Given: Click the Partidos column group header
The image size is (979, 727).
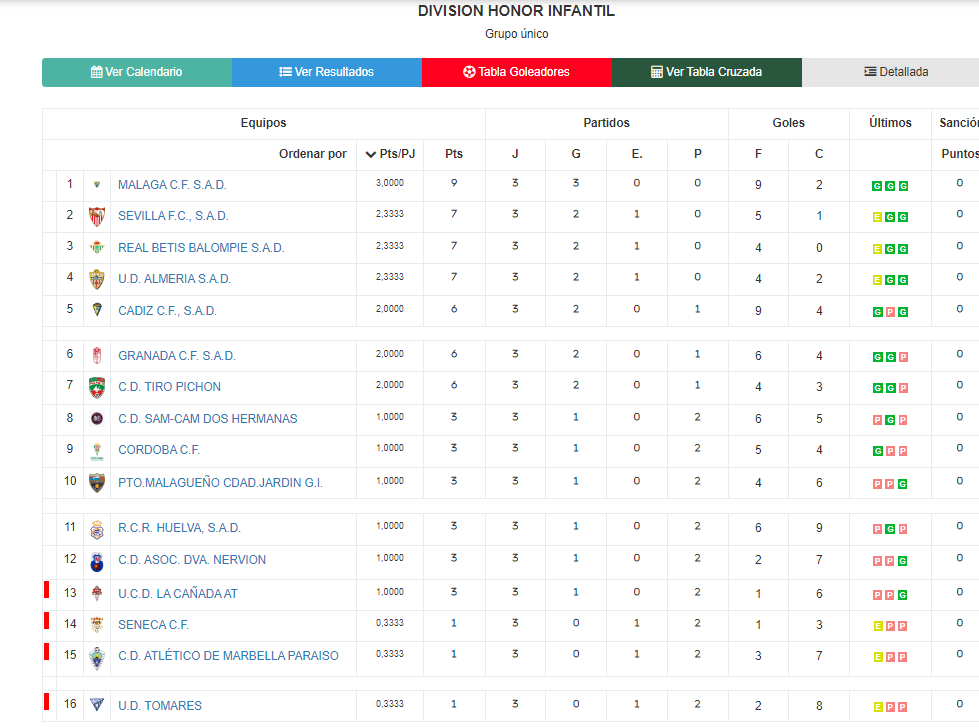Looking at the screenshot, I should tap(606, 123).
